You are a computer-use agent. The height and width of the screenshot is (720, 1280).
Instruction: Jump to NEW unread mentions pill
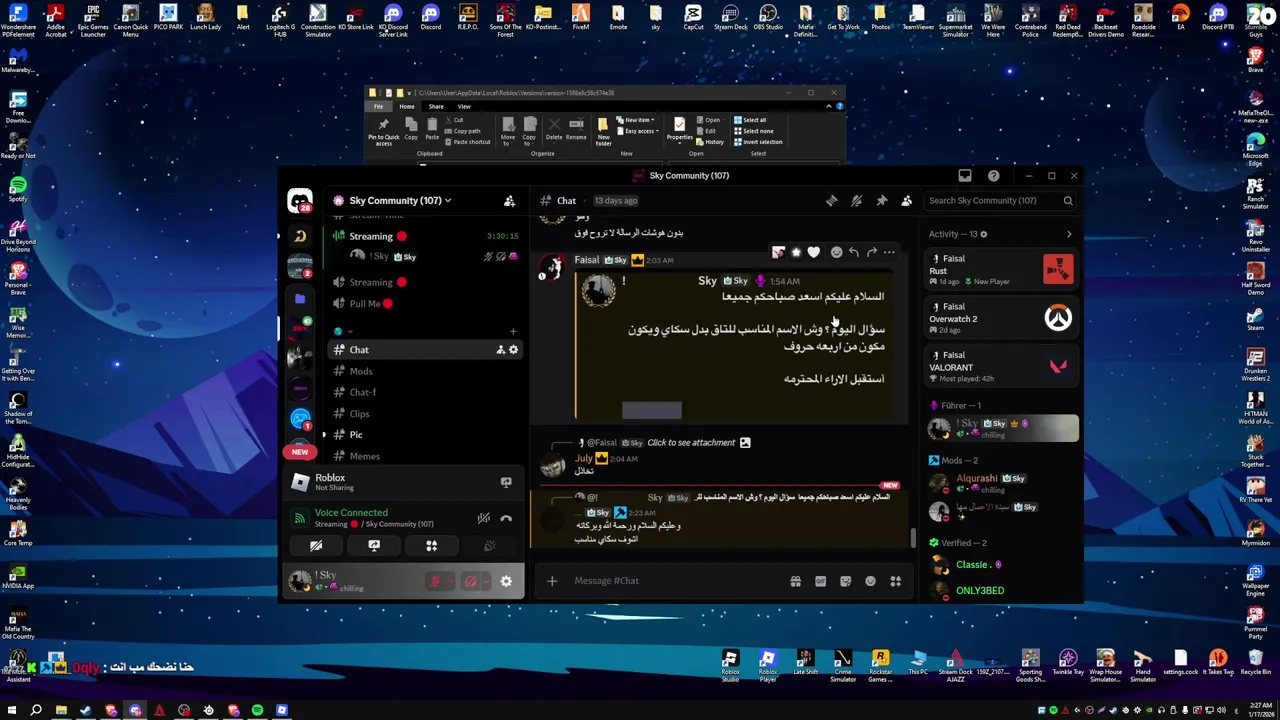300,452
